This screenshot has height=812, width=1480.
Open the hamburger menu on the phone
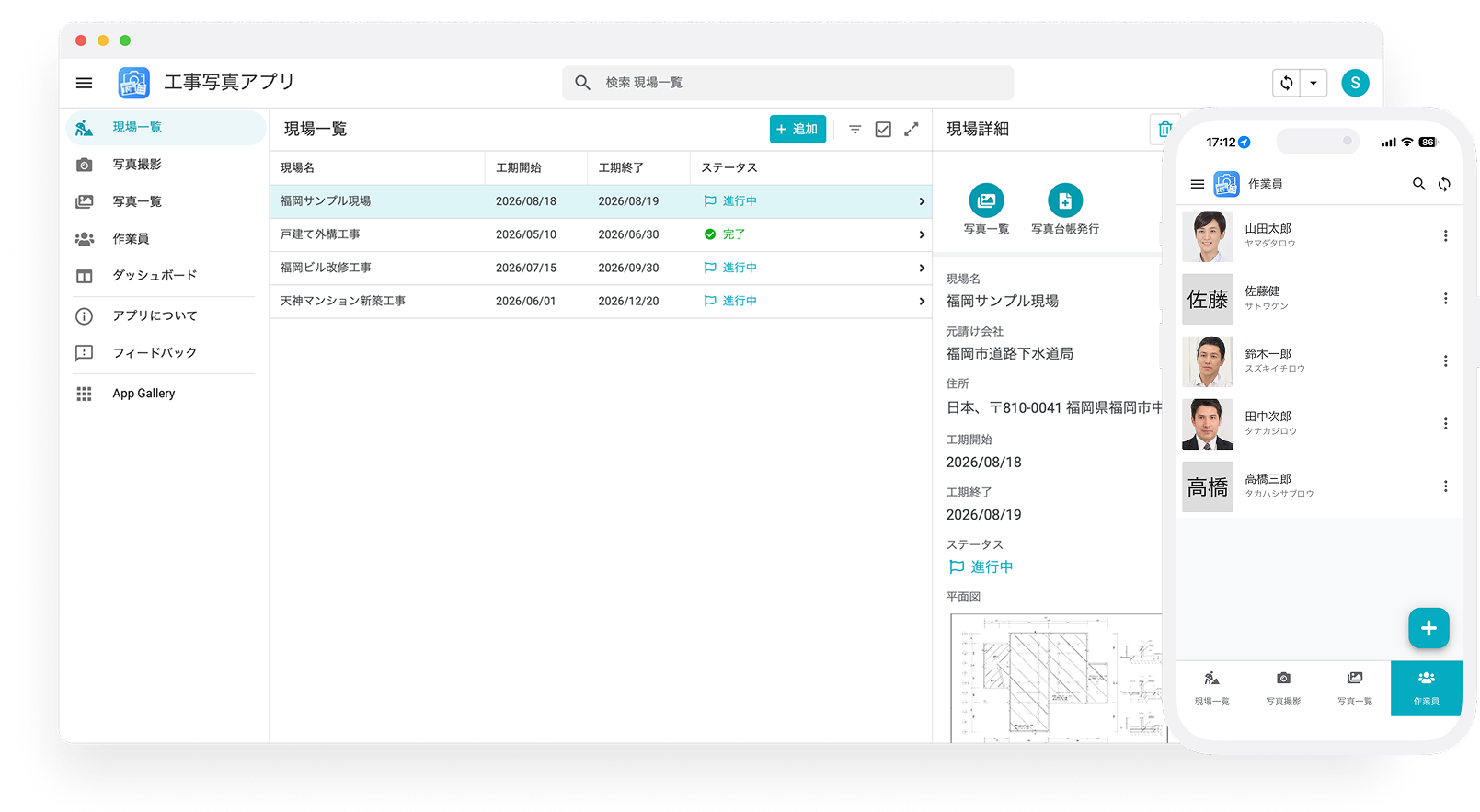click(1198, 184)
